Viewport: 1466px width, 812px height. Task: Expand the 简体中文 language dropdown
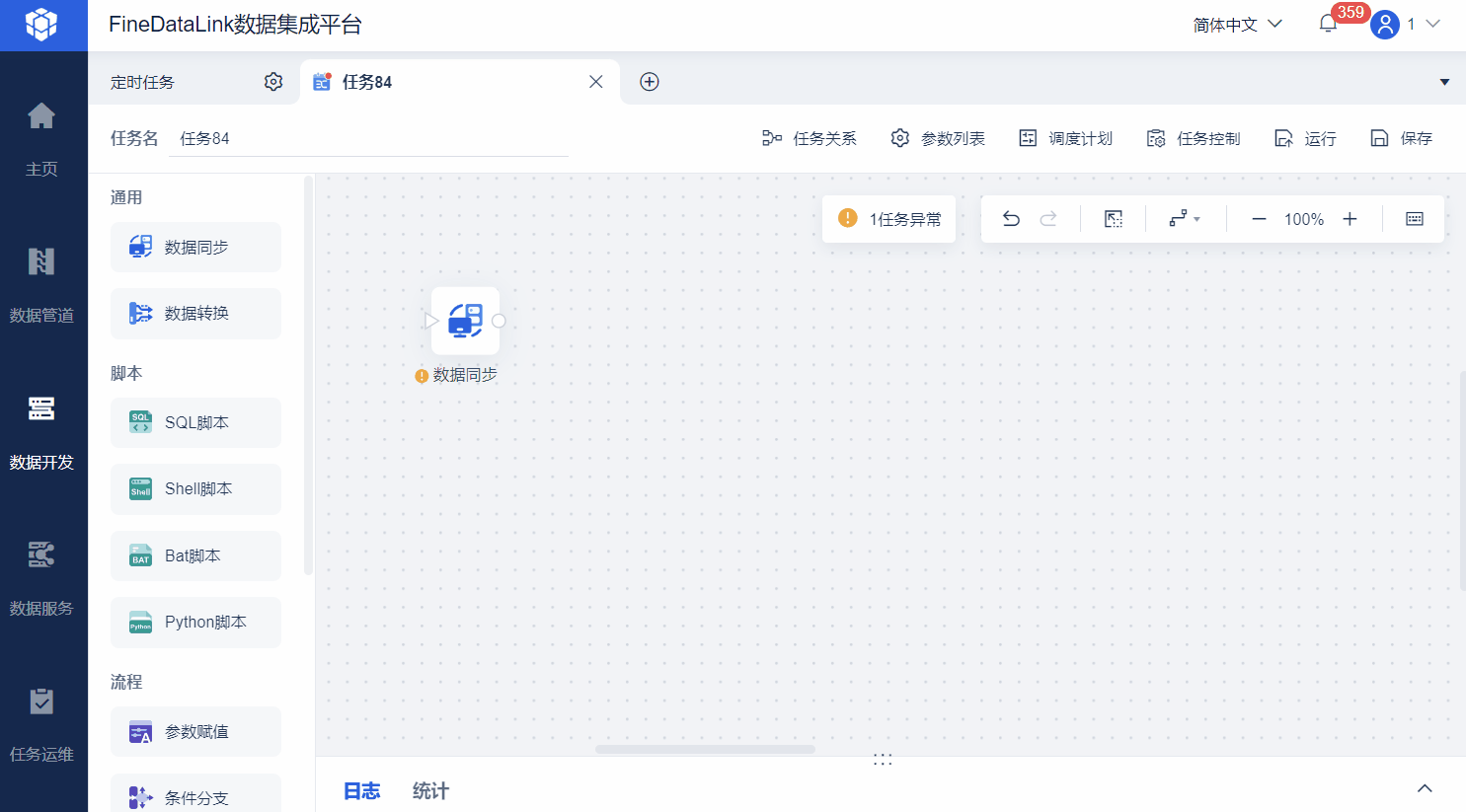click(x=1237, y=24)
